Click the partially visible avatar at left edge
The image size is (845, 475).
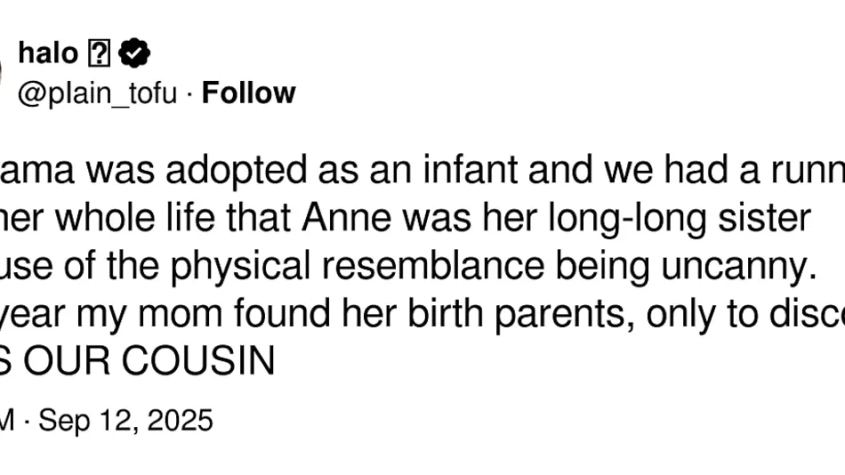(3, 73)
